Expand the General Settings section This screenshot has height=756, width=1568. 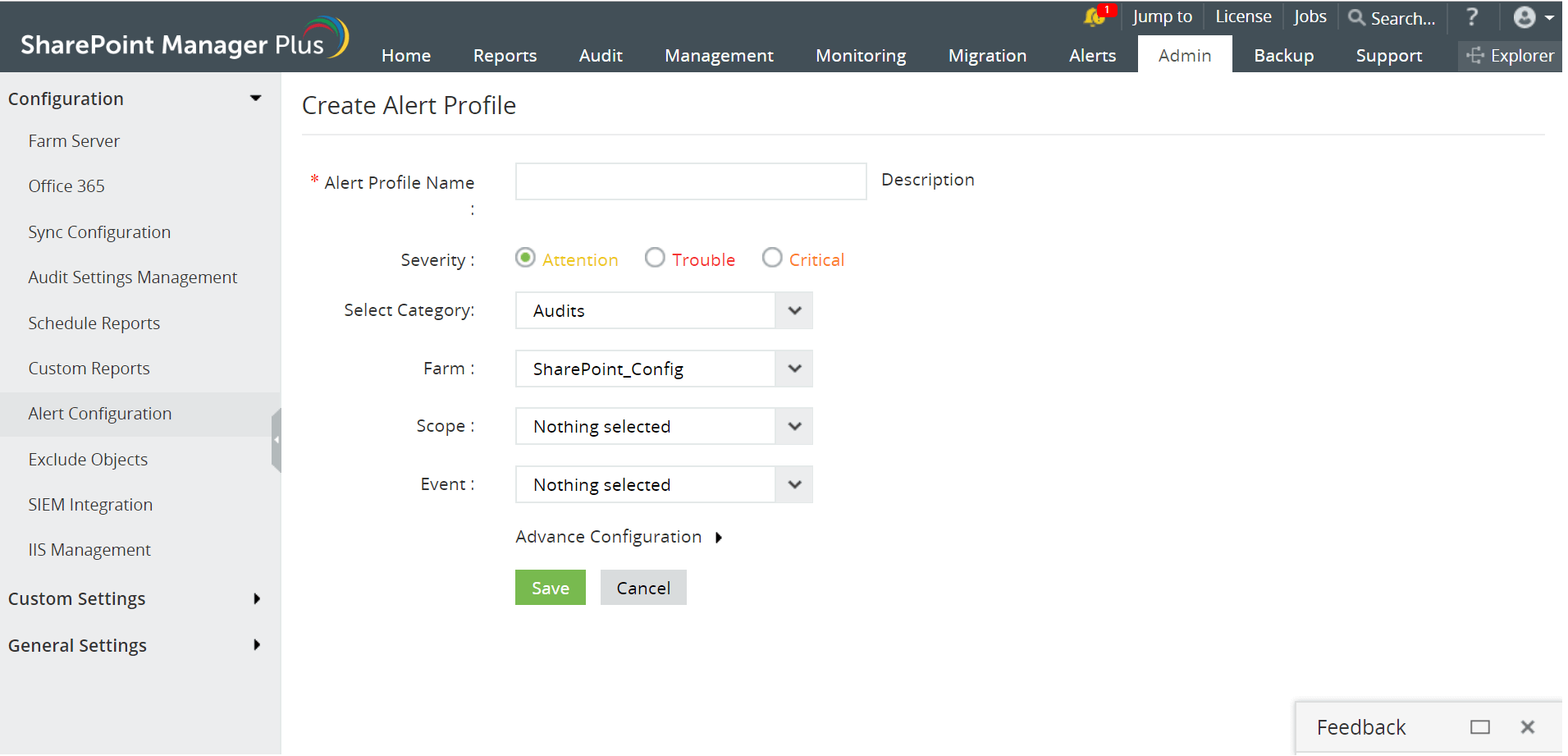coord(257,645)
